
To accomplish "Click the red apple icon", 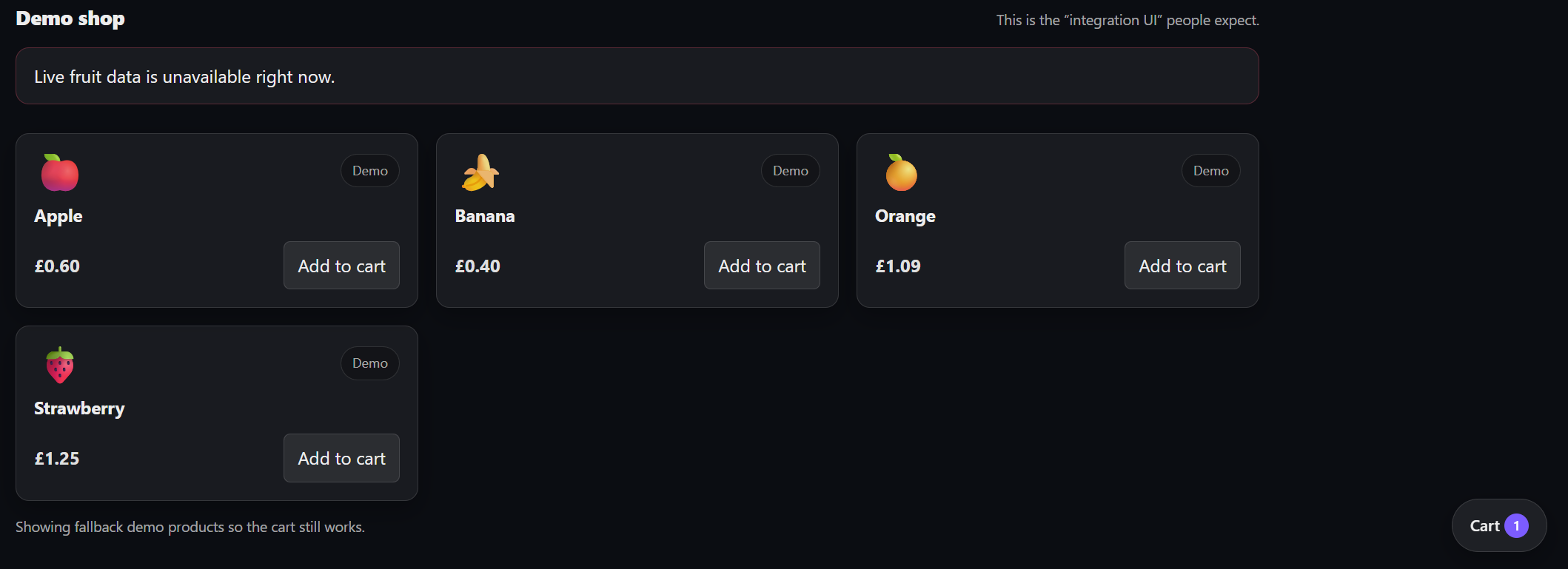I will tap(60, 172).
